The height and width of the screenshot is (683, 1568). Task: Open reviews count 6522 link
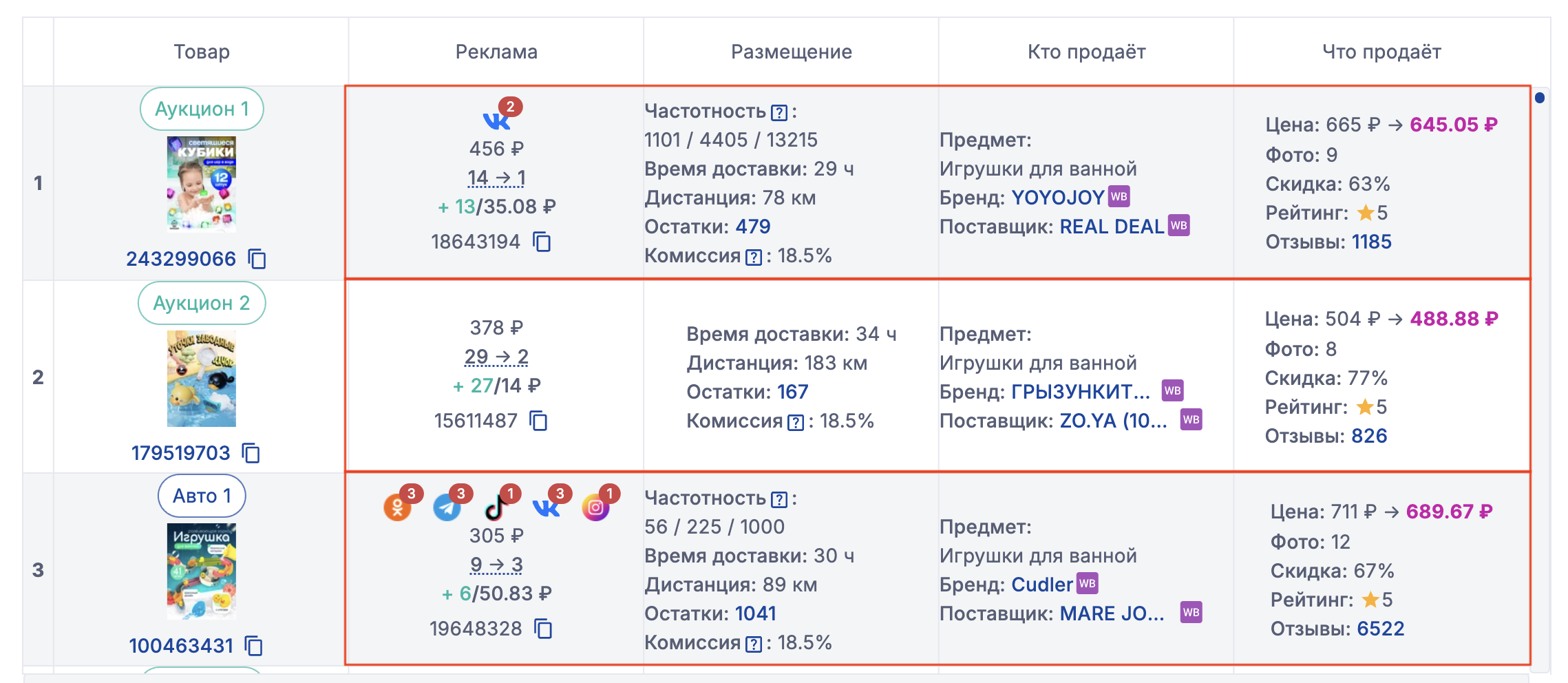tap(1380, 629)
